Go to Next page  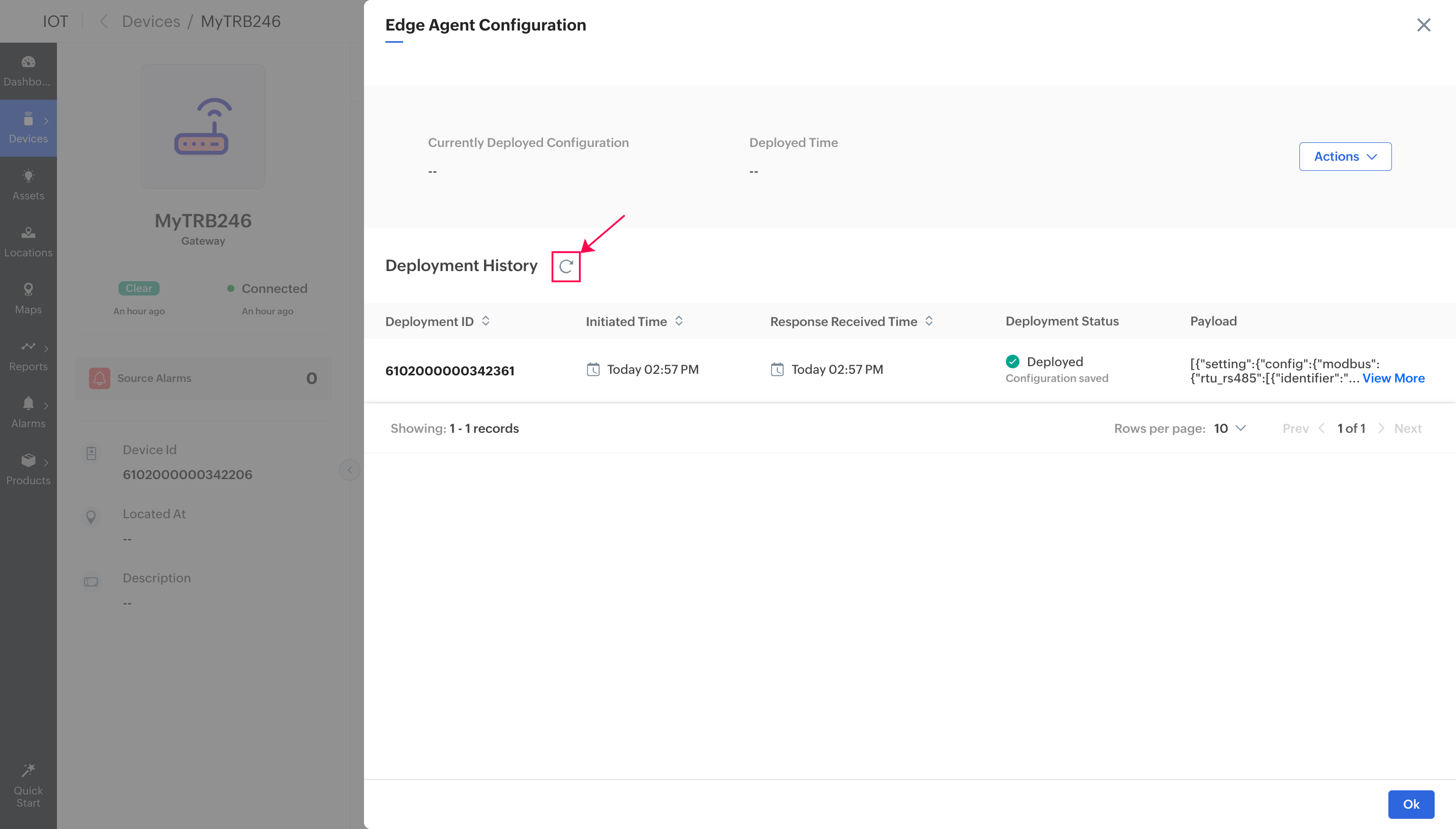tap(1407, 428)
